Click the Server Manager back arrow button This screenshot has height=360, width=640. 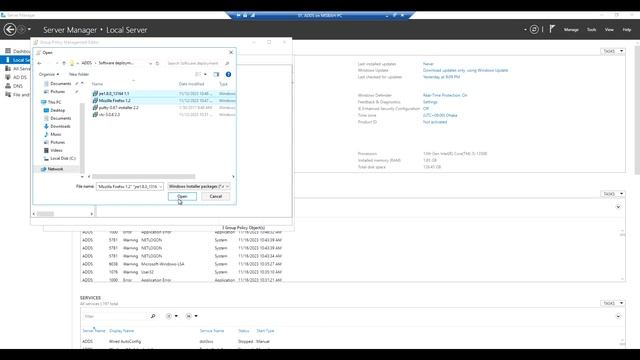10,29
